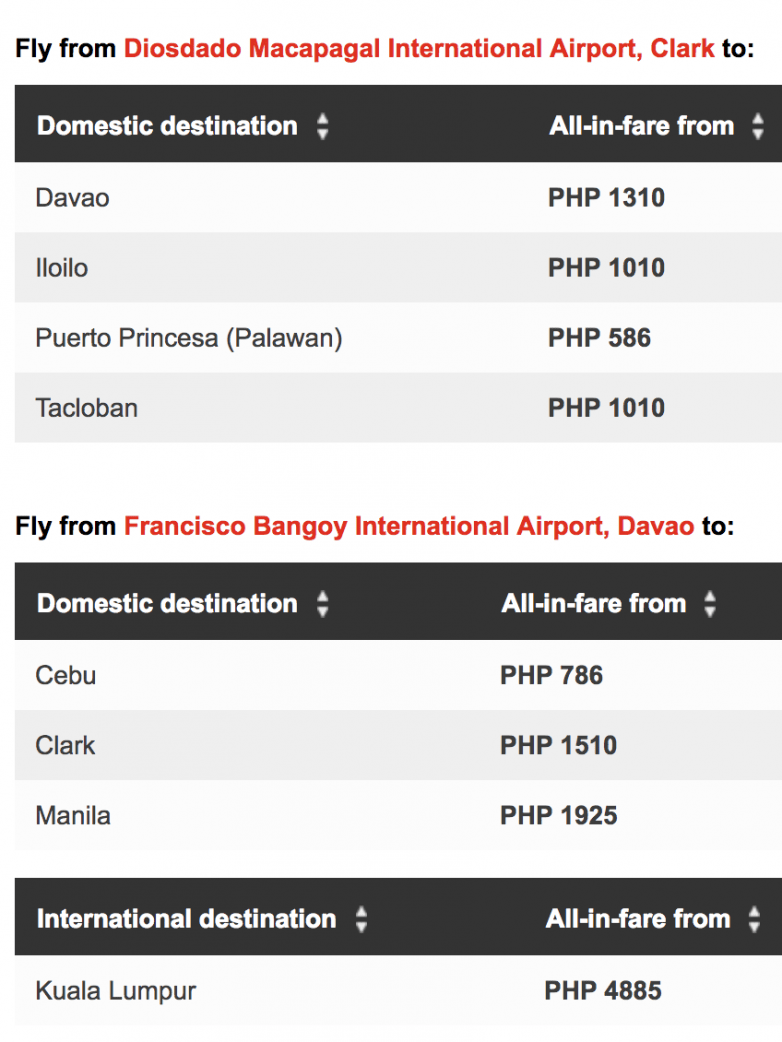Select the Cebu destination cell
Screen dimensions: 782x1042
click(x=66, y=676)
